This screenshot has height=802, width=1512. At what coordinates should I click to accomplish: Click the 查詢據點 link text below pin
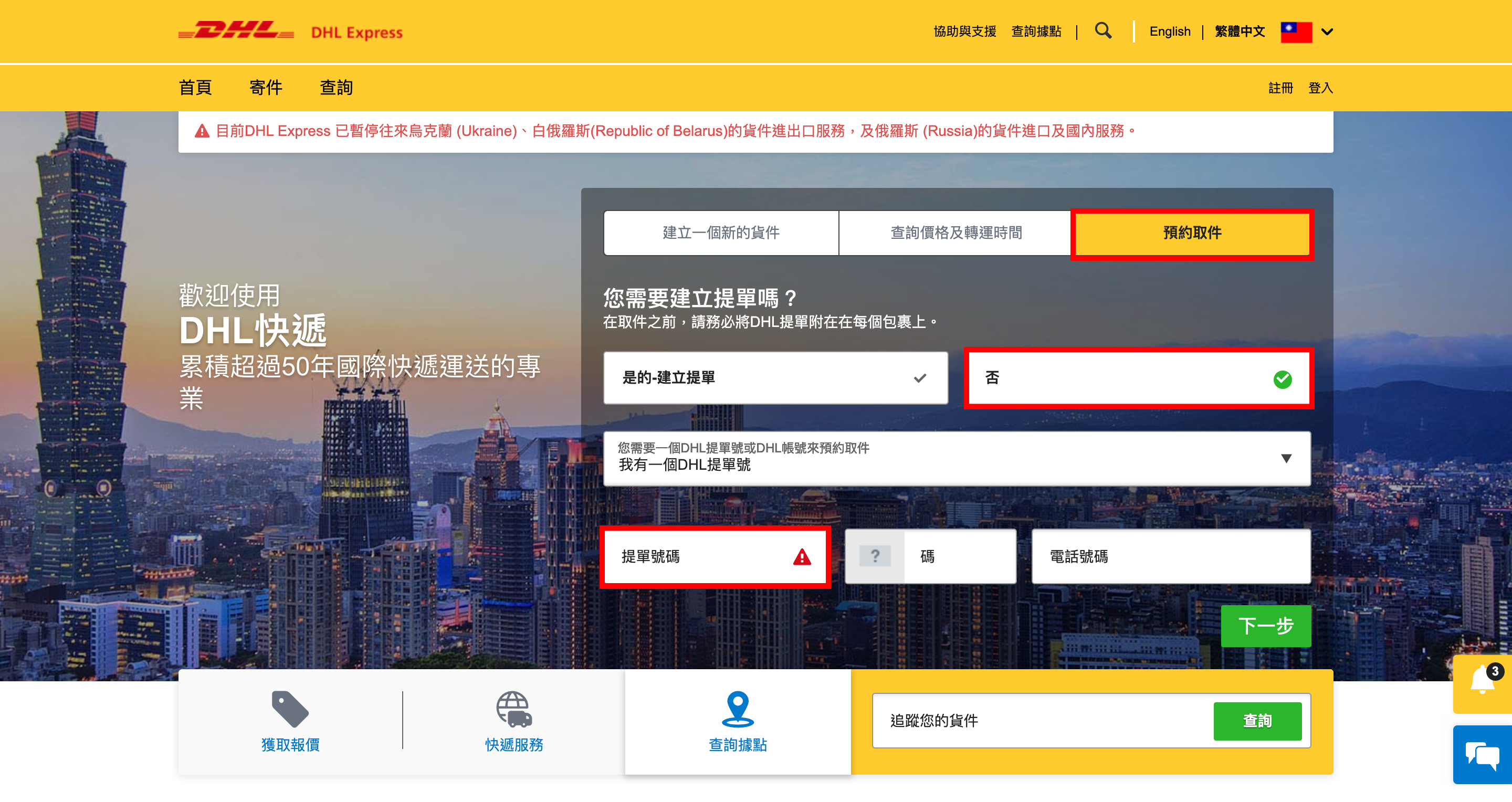(x=738, y=745)
